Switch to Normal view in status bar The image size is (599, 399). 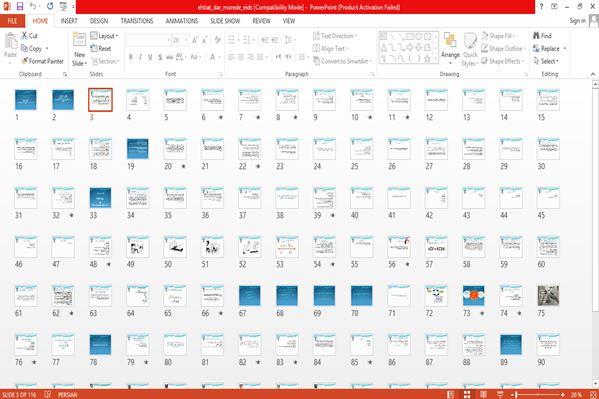click(451, 394)
